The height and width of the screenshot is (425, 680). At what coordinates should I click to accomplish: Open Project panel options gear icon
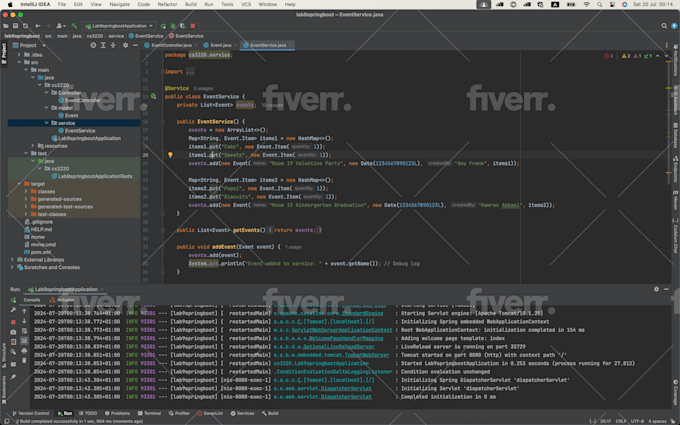pyautogui.click(x=125, y=45)
